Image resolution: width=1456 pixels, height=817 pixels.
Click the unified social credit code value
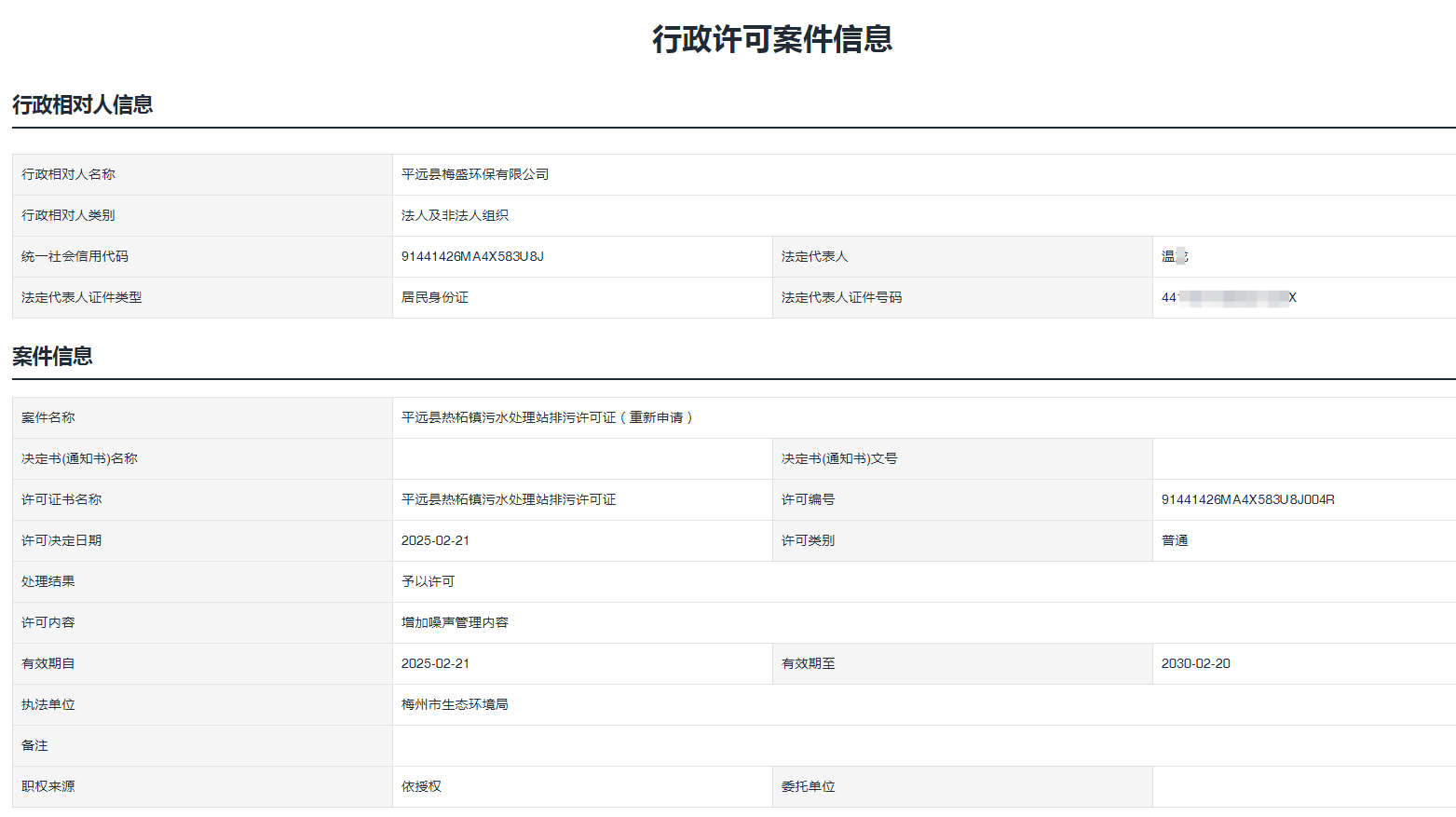point(472,256)
